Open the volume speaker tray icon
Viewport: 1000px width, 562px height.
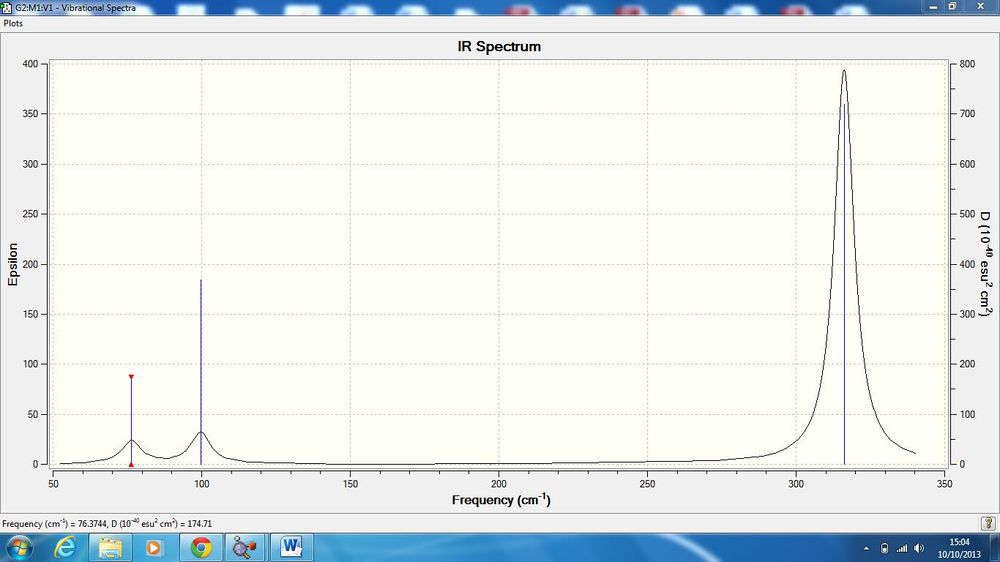click(x=919, y=548)
